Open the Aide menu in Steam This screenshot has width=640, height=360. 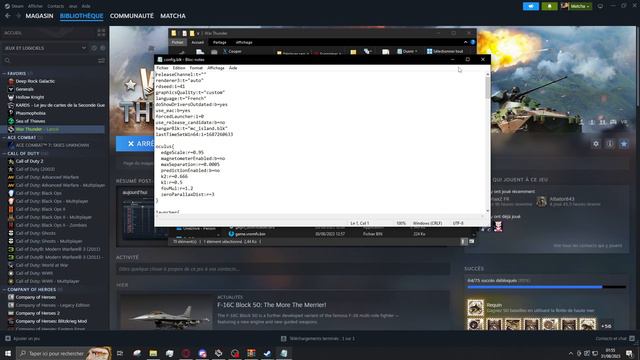[x=86, y=6]
